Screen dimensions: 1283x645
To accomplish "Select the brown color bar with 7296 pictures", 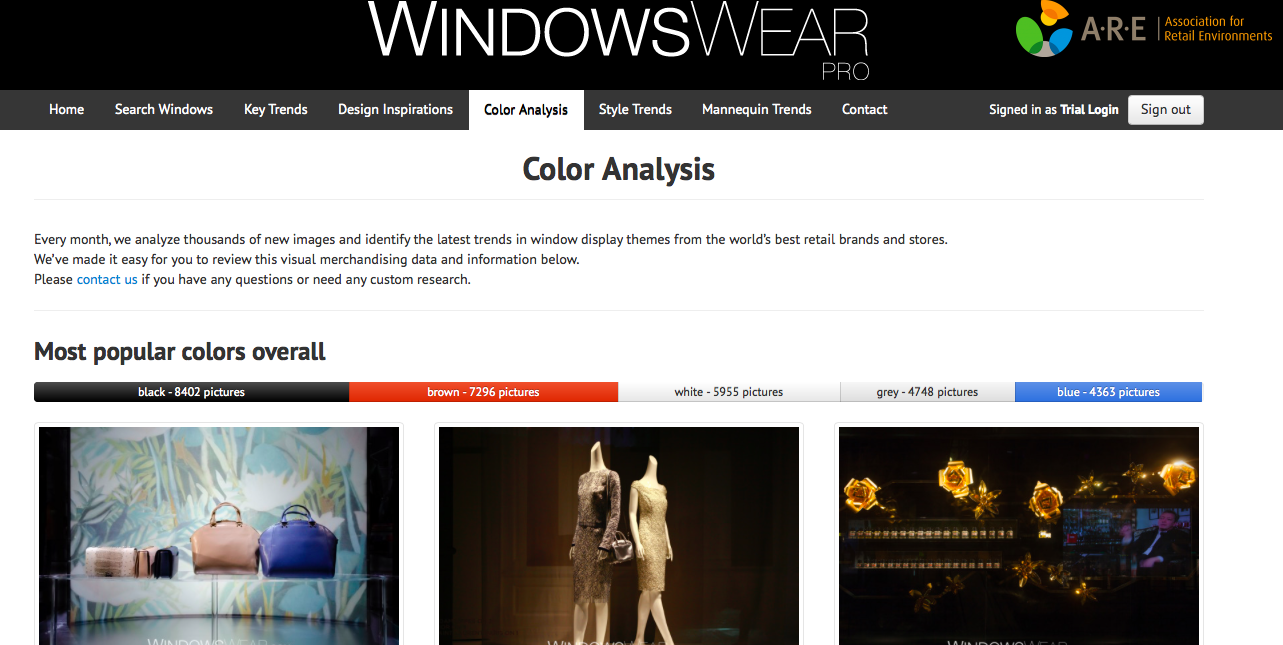I will 483,392.
